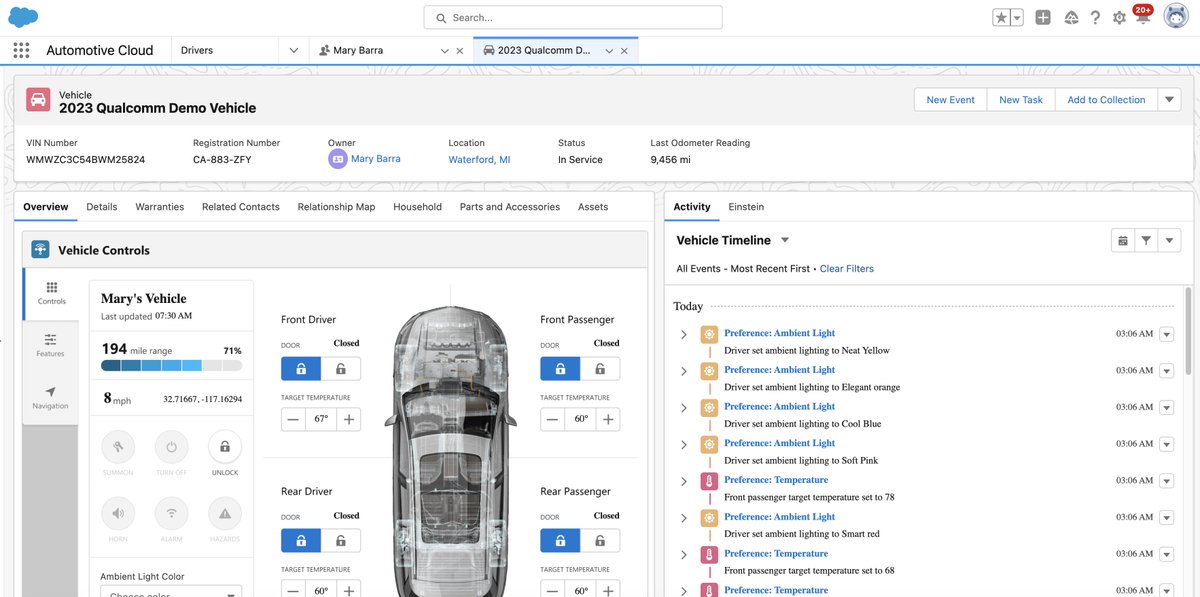This screenshot has height=597, width=1200.
Task: Turn on the Hazards control
Action: (x=225, y=514)
